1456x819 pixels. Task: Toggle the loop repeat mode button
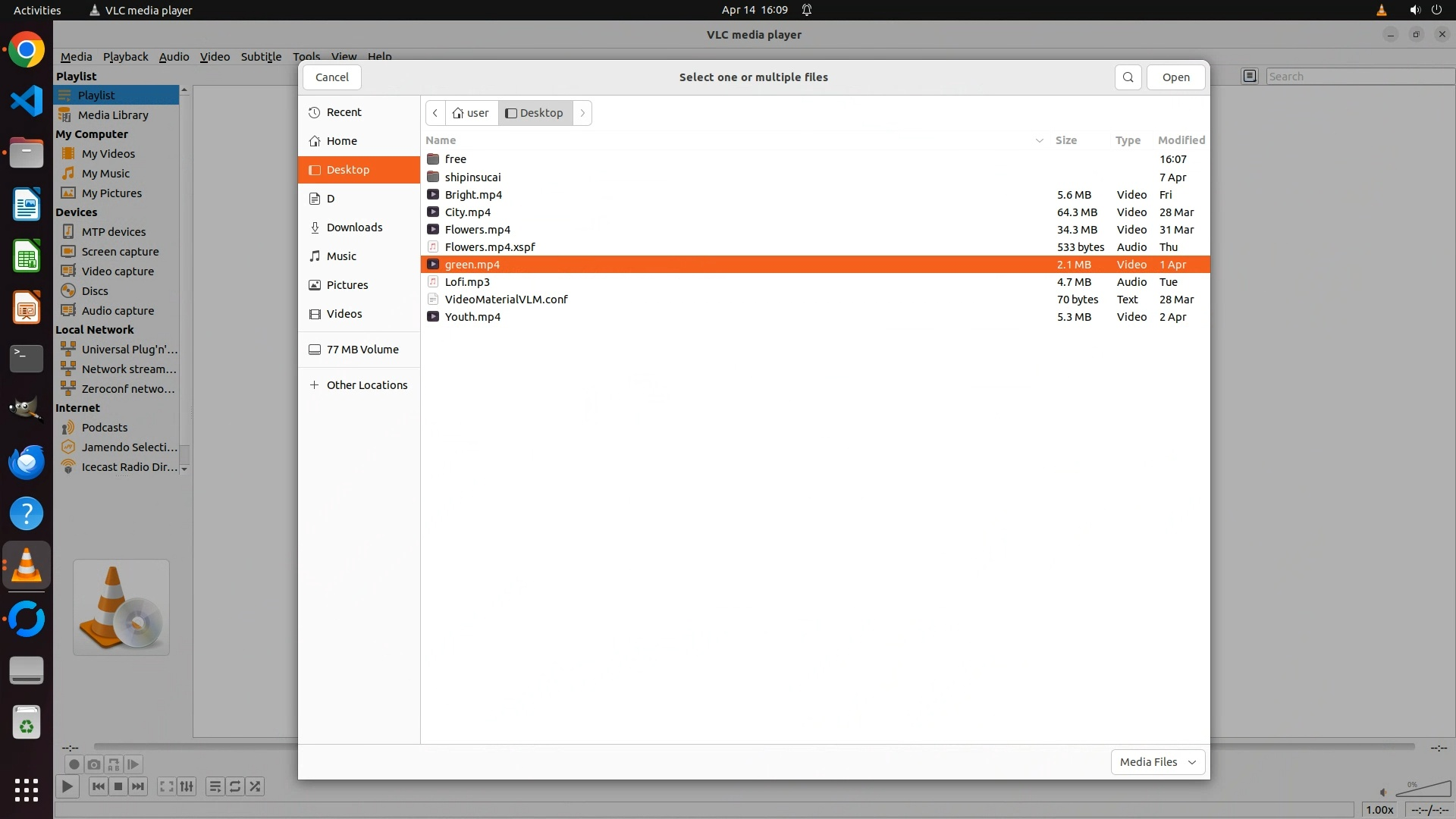click(x=235, y=786)
